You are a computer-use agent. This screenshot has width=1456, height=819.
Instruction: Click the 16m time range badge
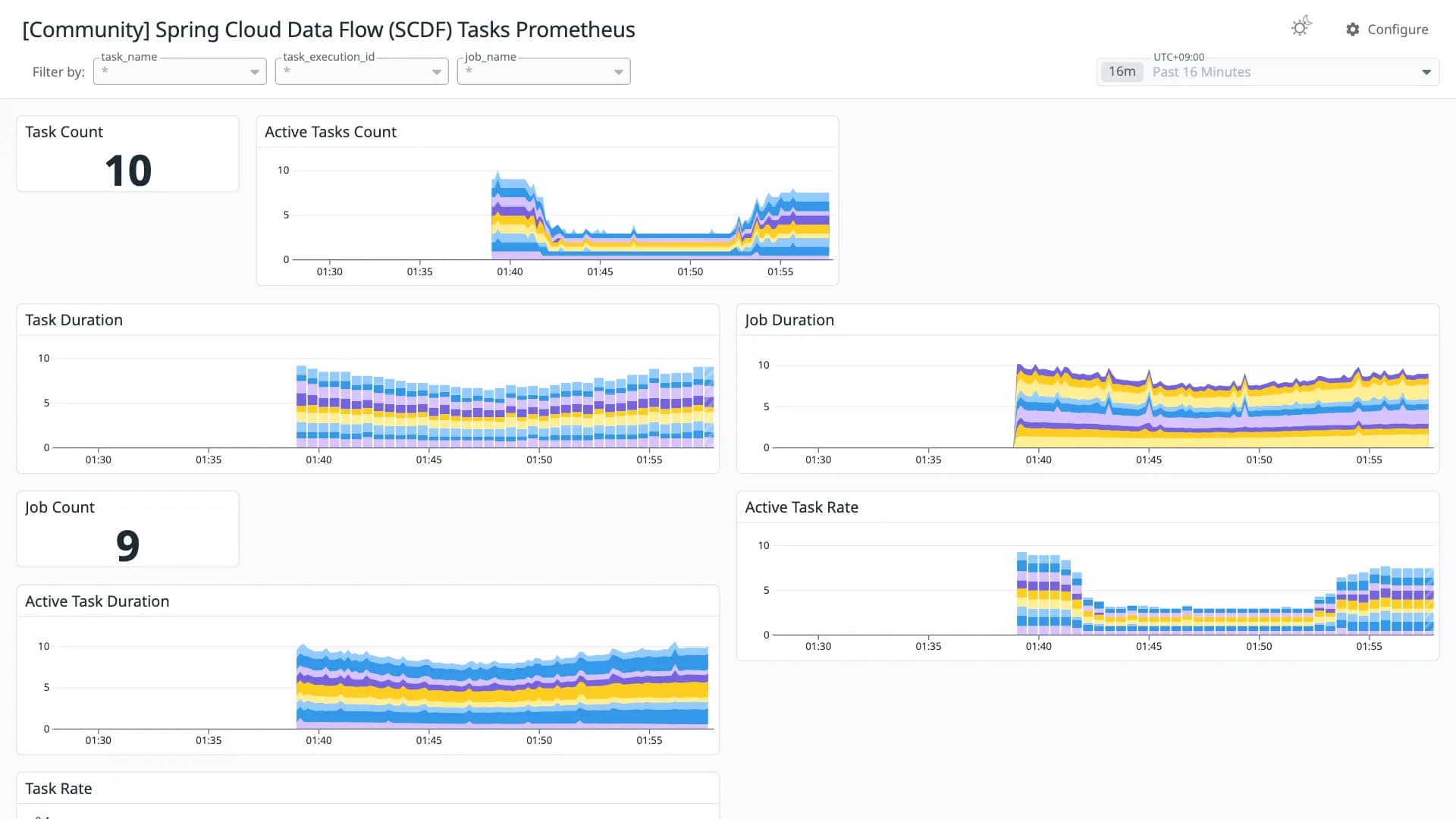coord(1122,71)
